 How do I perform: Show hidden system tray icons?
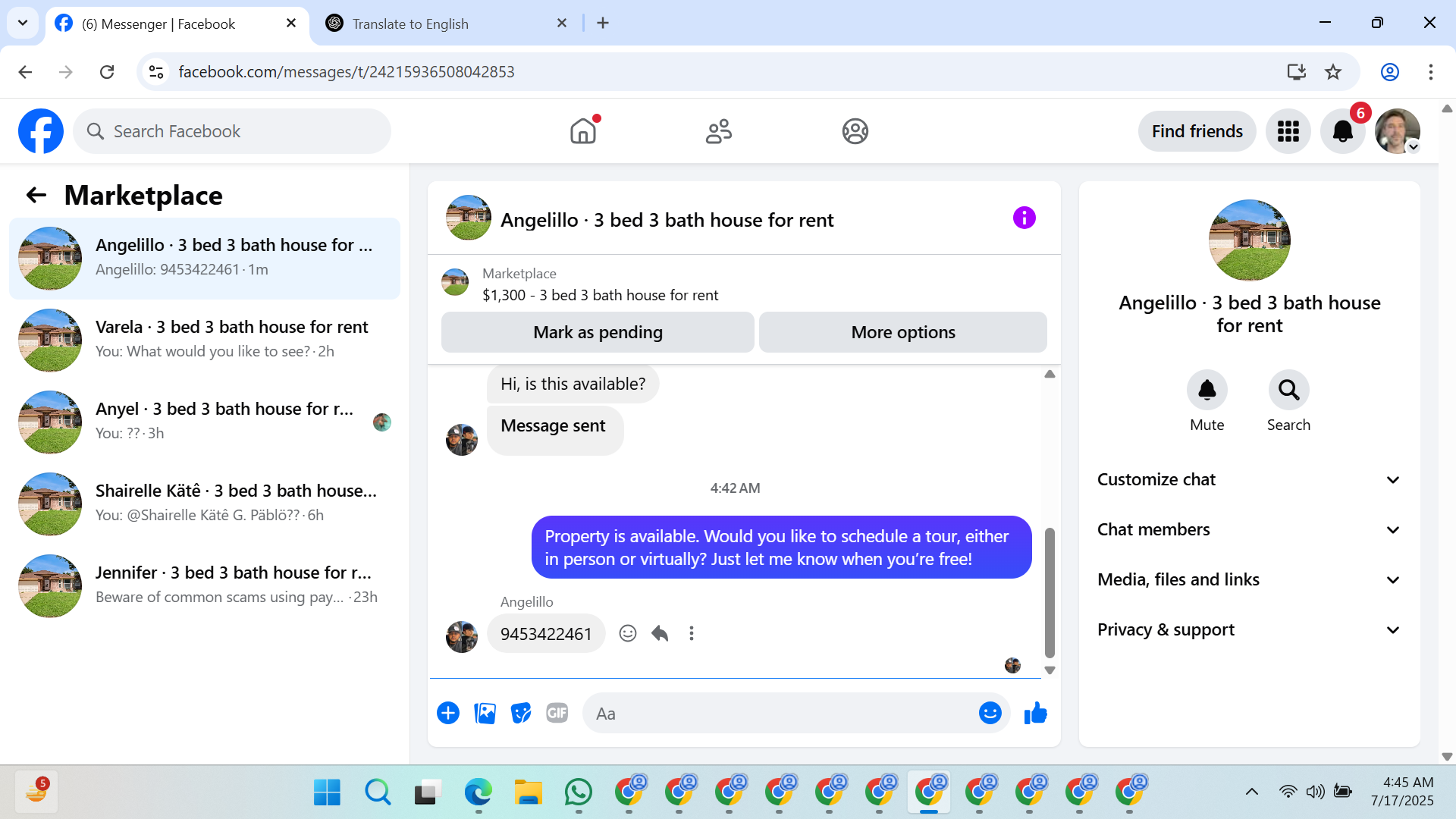click(x=1252, y=792)
